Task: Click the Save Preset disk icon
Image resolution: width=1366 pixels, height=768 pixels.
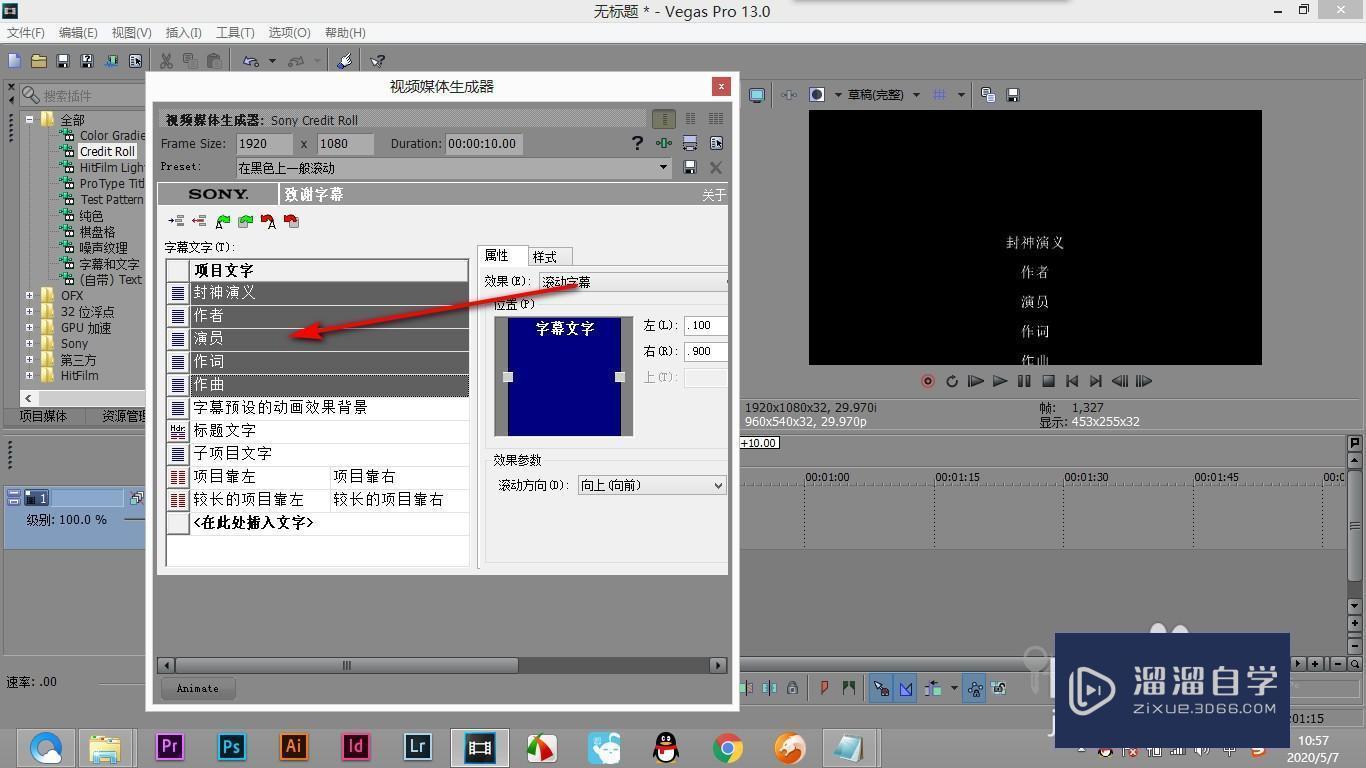Action: pyautogui.click(x=690, y=167)
